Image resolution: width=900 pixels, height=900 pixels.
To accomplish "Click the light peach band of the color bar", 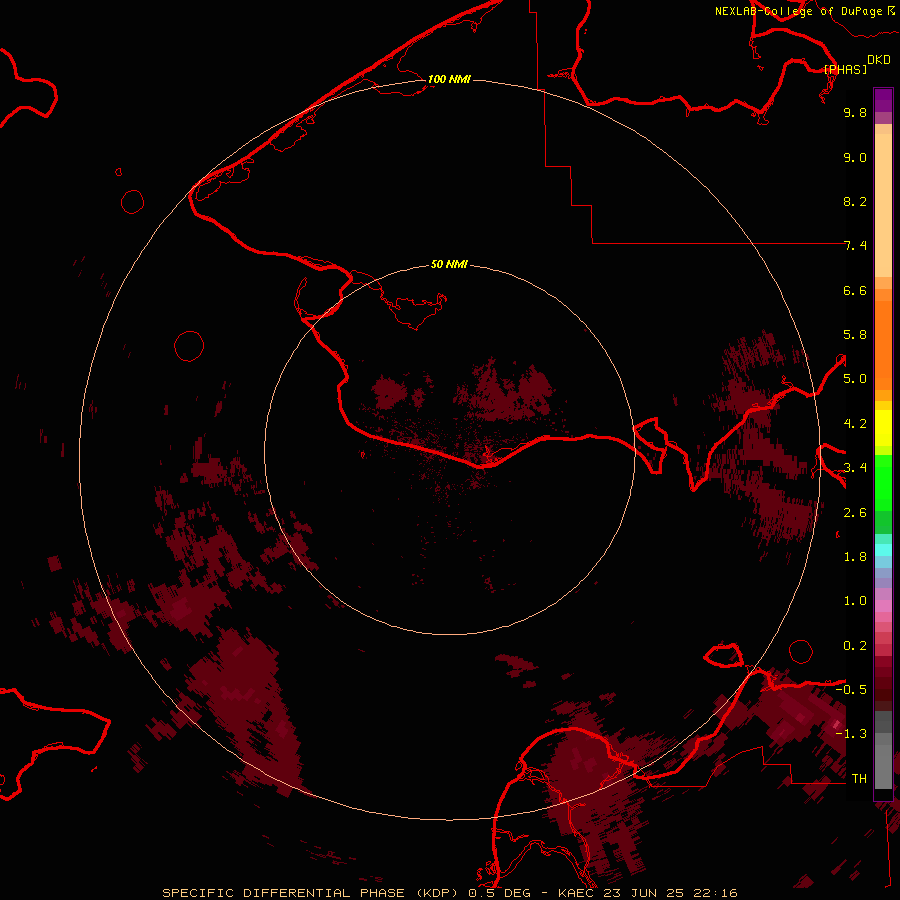I will click(x=883, y=205).
